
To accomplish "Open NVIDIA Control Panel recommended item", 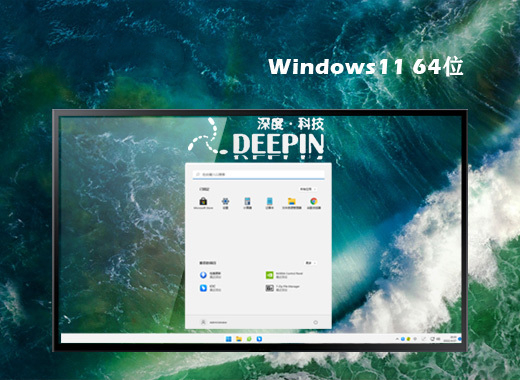I will [x=284, y=275].
